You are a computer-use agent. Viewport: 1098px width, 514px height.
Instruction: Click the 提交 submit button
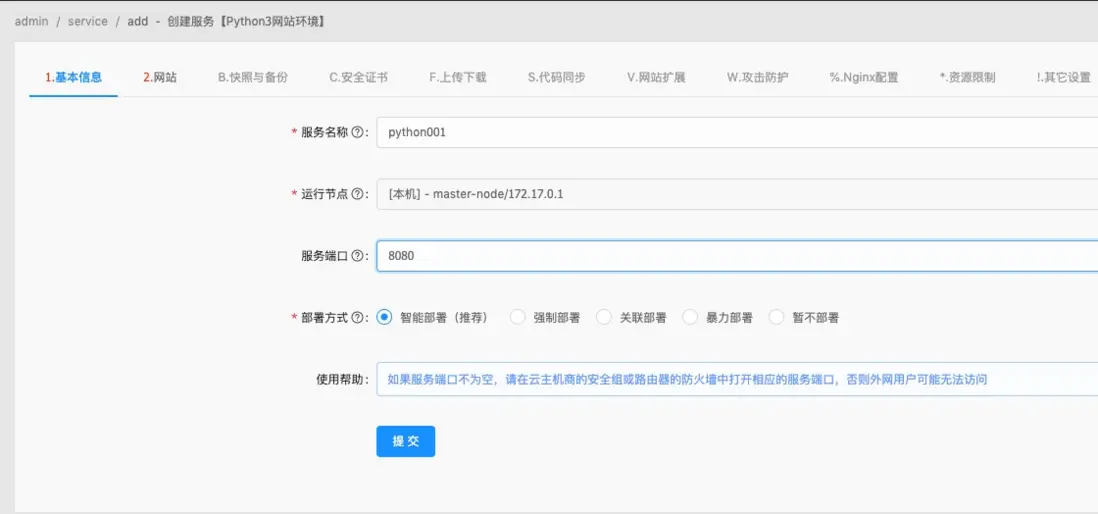(x=405, y=441)
